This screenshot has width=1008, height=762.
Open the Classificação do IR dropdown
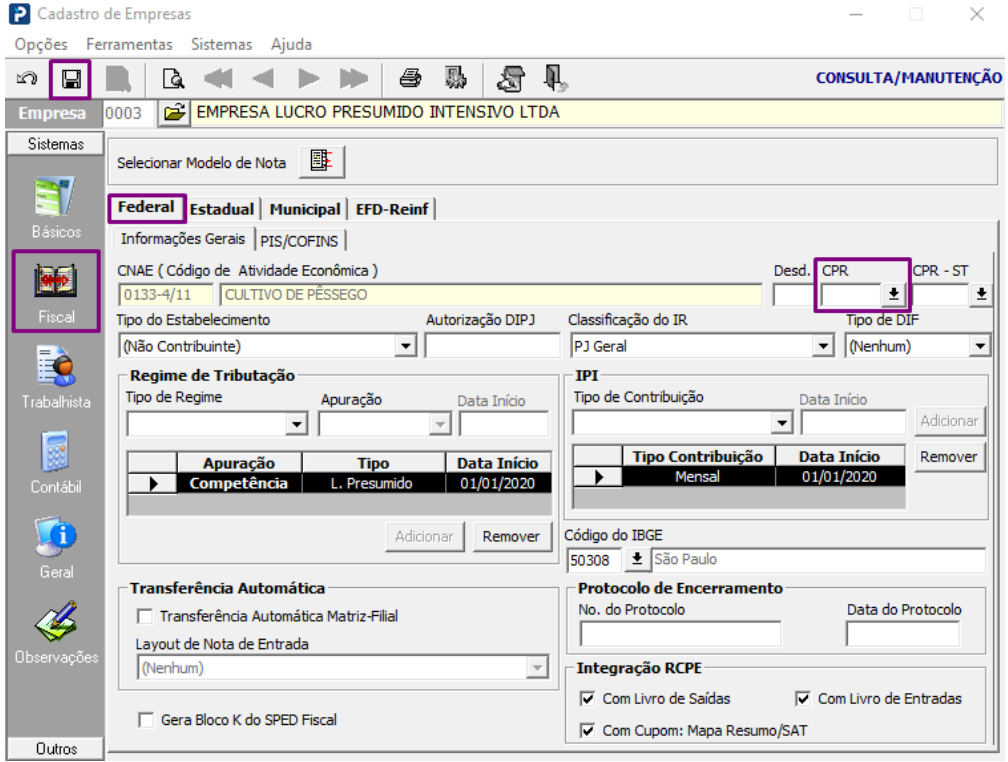tap(823, 346)
